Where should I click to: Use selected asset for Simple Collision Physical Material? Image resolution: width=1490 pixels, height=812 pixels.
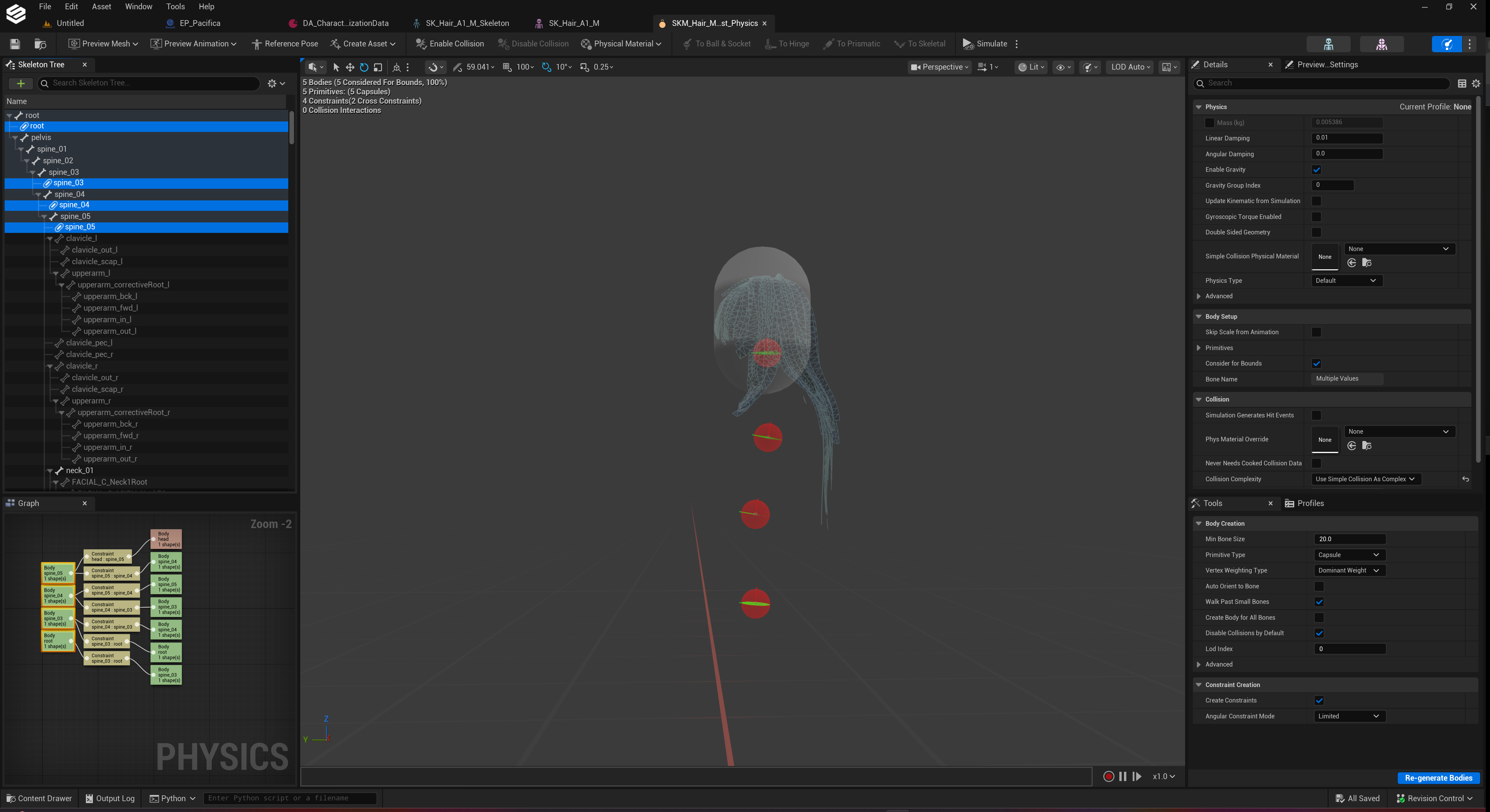[1352, 263]
